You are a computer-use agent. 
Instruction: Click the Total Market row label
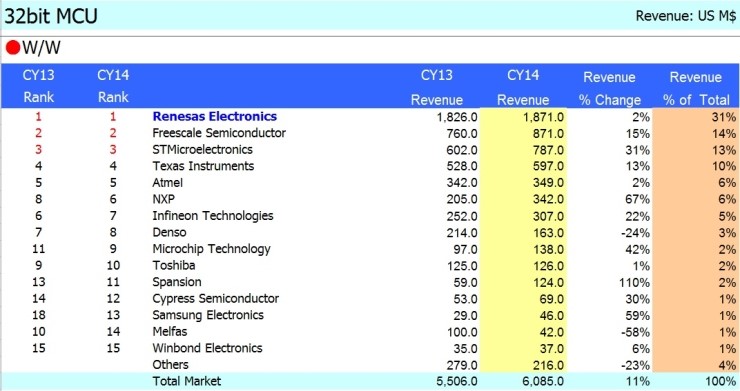click(186, 381)
